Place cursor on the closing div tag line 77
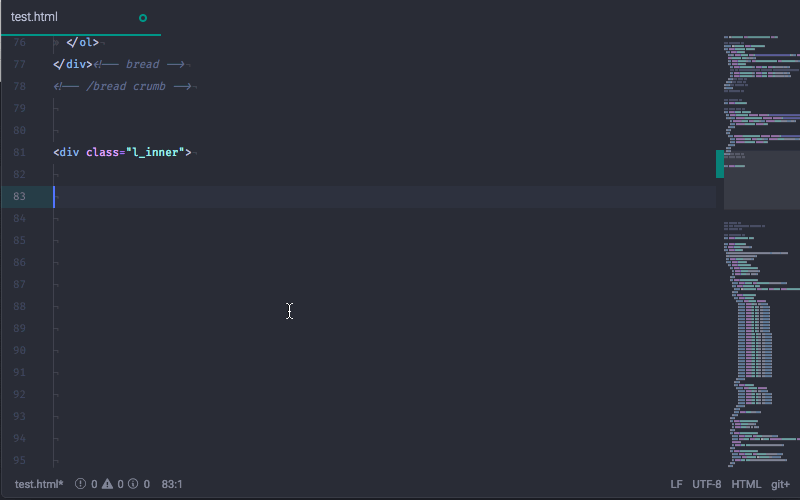 pyautogui.click(x=72, y=64)
